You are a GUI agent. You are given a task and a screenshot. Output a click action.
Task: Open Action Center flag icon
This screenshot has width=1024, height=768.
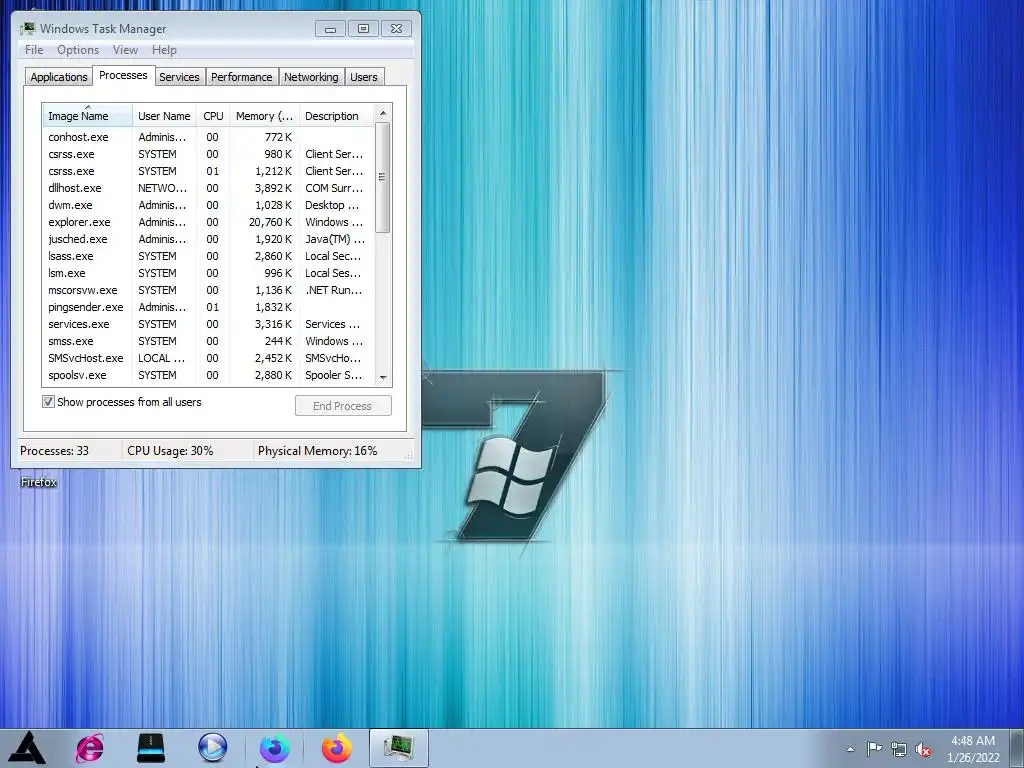click(x=874, y=749)
